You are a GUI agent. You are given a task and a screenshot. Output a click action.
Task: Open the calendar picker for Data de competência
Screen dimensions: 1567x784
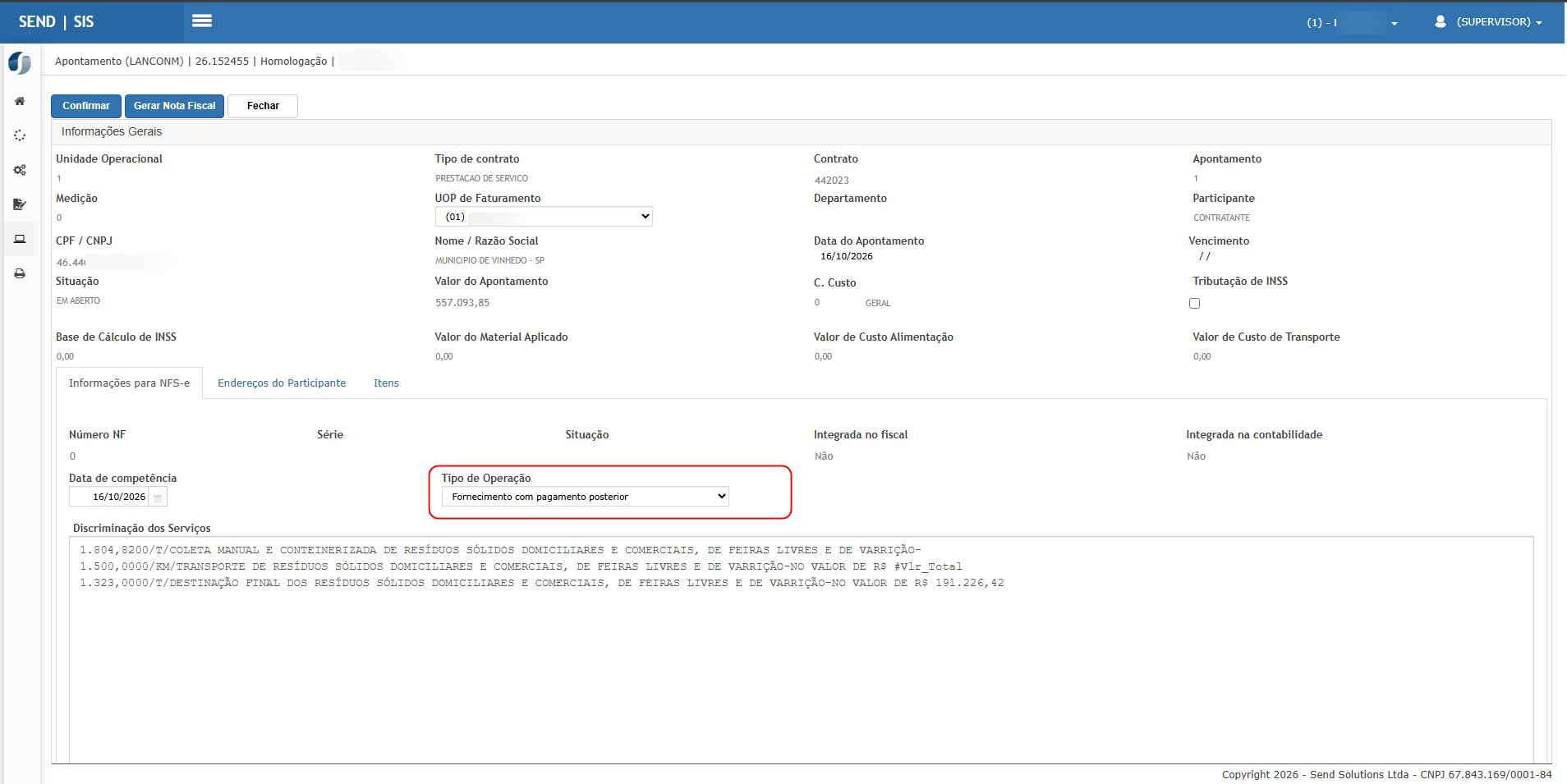158,497
